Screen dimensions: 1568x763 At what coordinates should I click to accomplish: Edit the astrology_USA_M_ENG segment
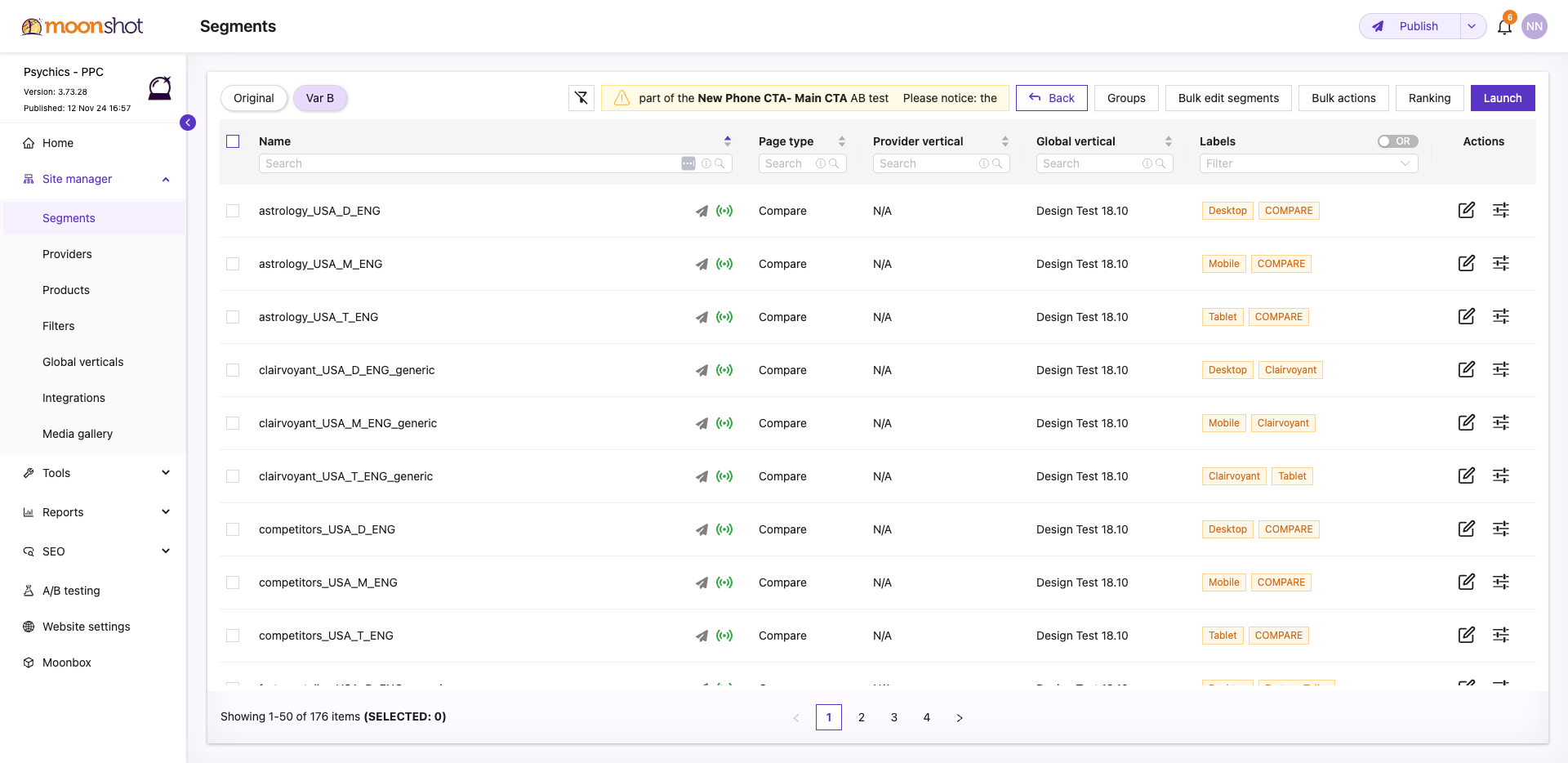click(1467, 263)
